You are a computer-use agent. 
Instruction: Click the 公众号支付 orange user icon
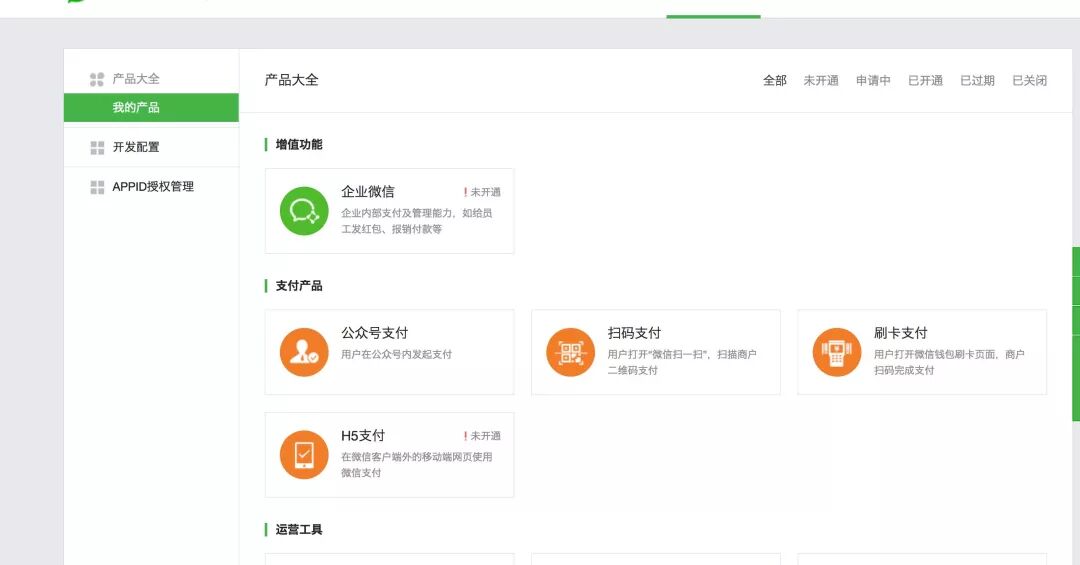click(x=304, y=352)
